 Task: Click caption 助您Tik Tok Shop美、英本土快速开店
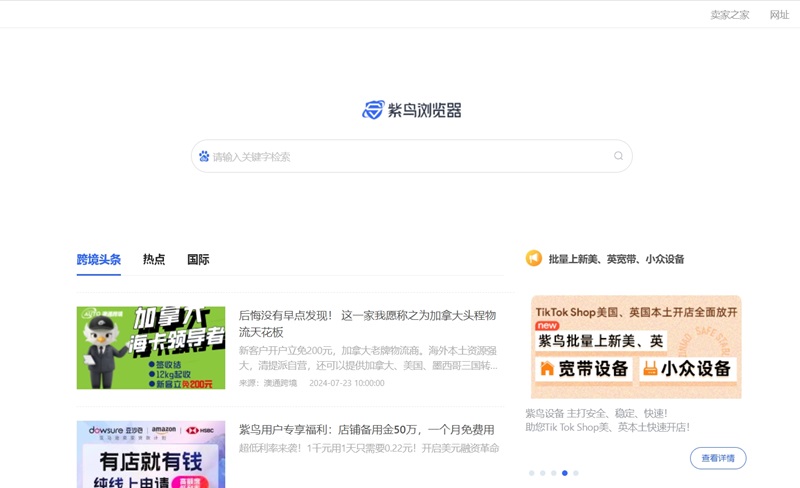click(x=608, y=427)
